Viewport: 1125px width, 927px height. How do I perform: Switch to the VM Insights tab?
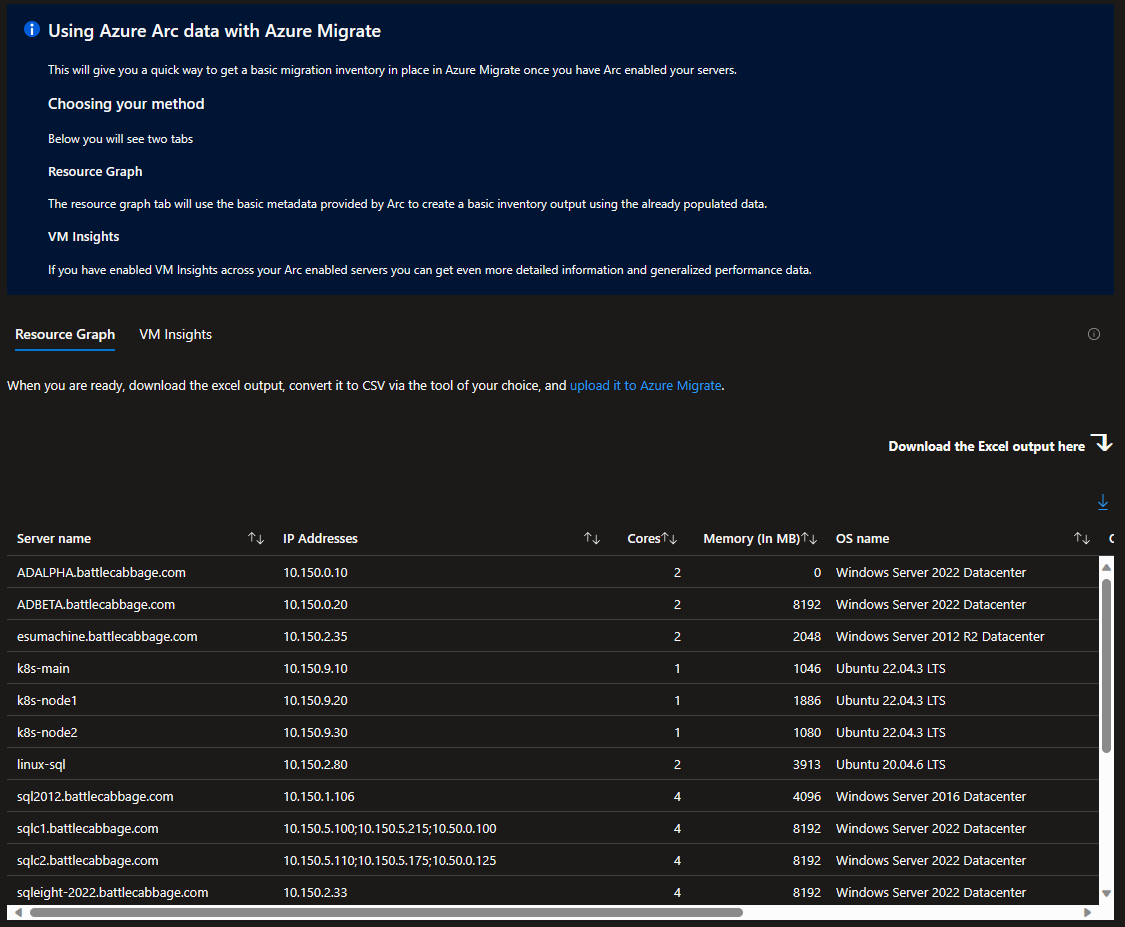(x=176, y=334)
